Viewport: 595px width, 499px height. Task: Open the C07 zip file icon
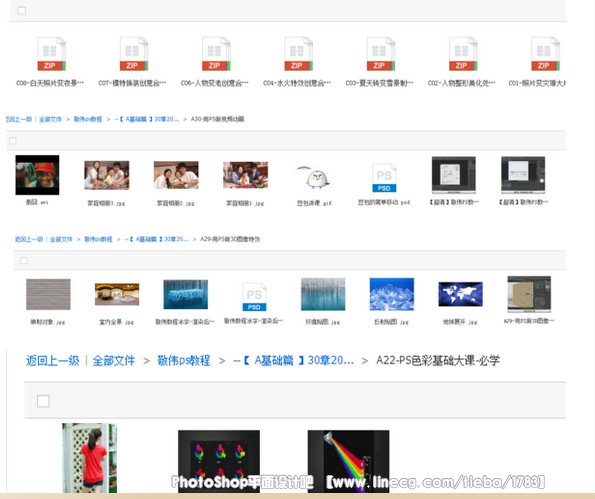(x=134, y=54)
